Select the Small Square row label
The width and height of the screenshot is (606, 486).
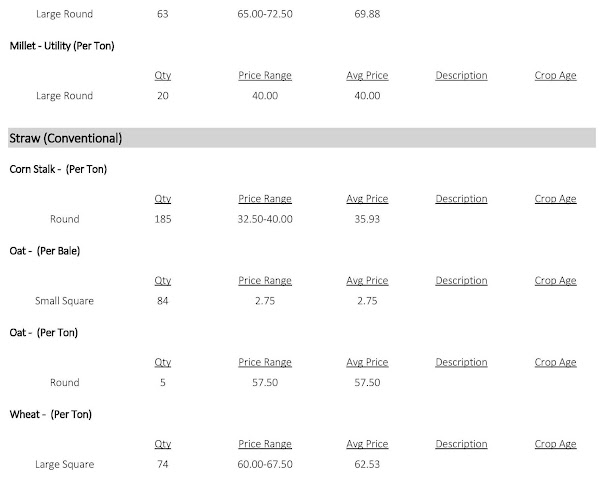click(x=64, y=300)
